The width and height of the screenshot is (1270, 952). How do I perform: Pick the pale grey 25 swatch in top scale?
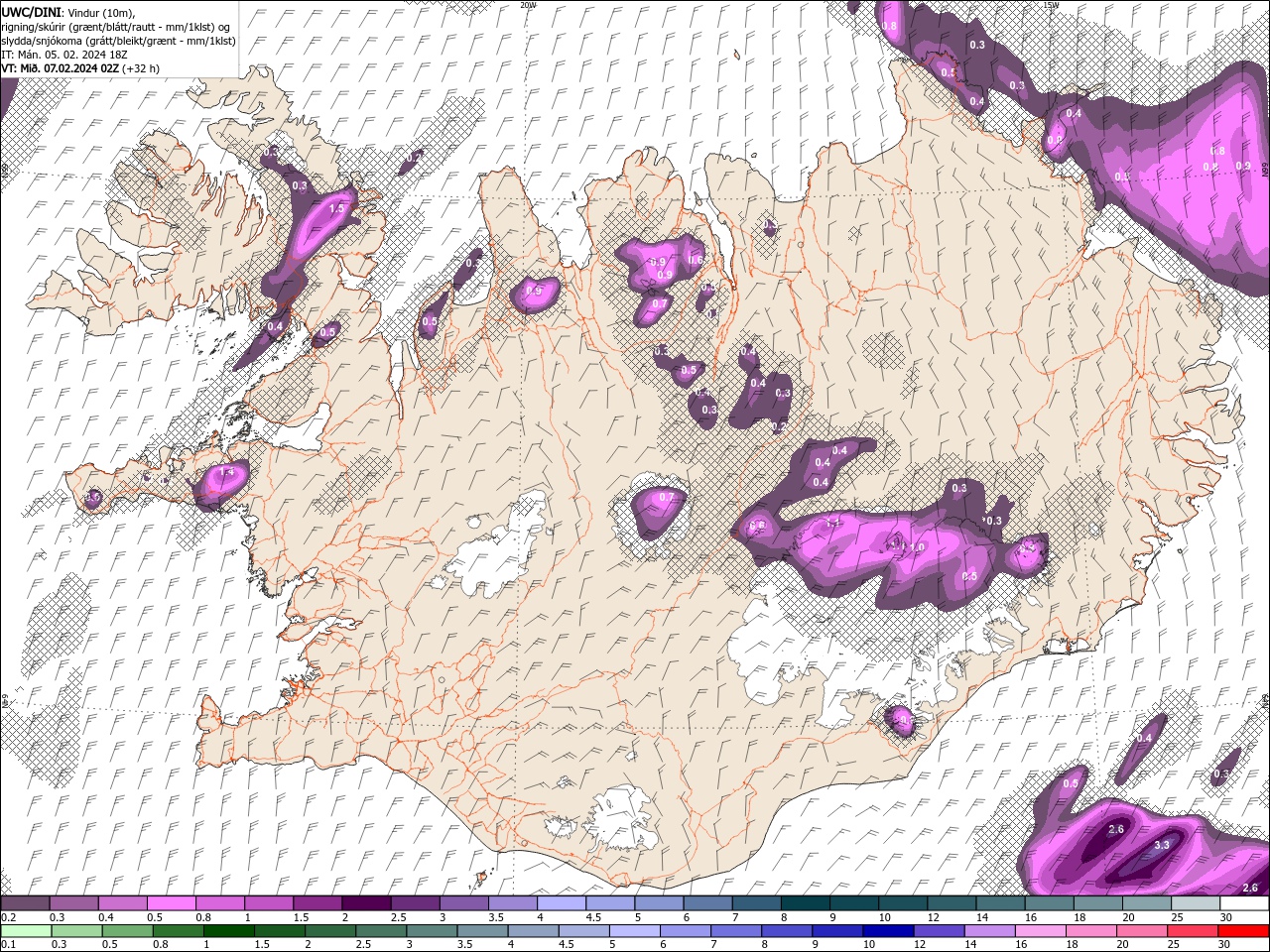(x=1195, y=903)
